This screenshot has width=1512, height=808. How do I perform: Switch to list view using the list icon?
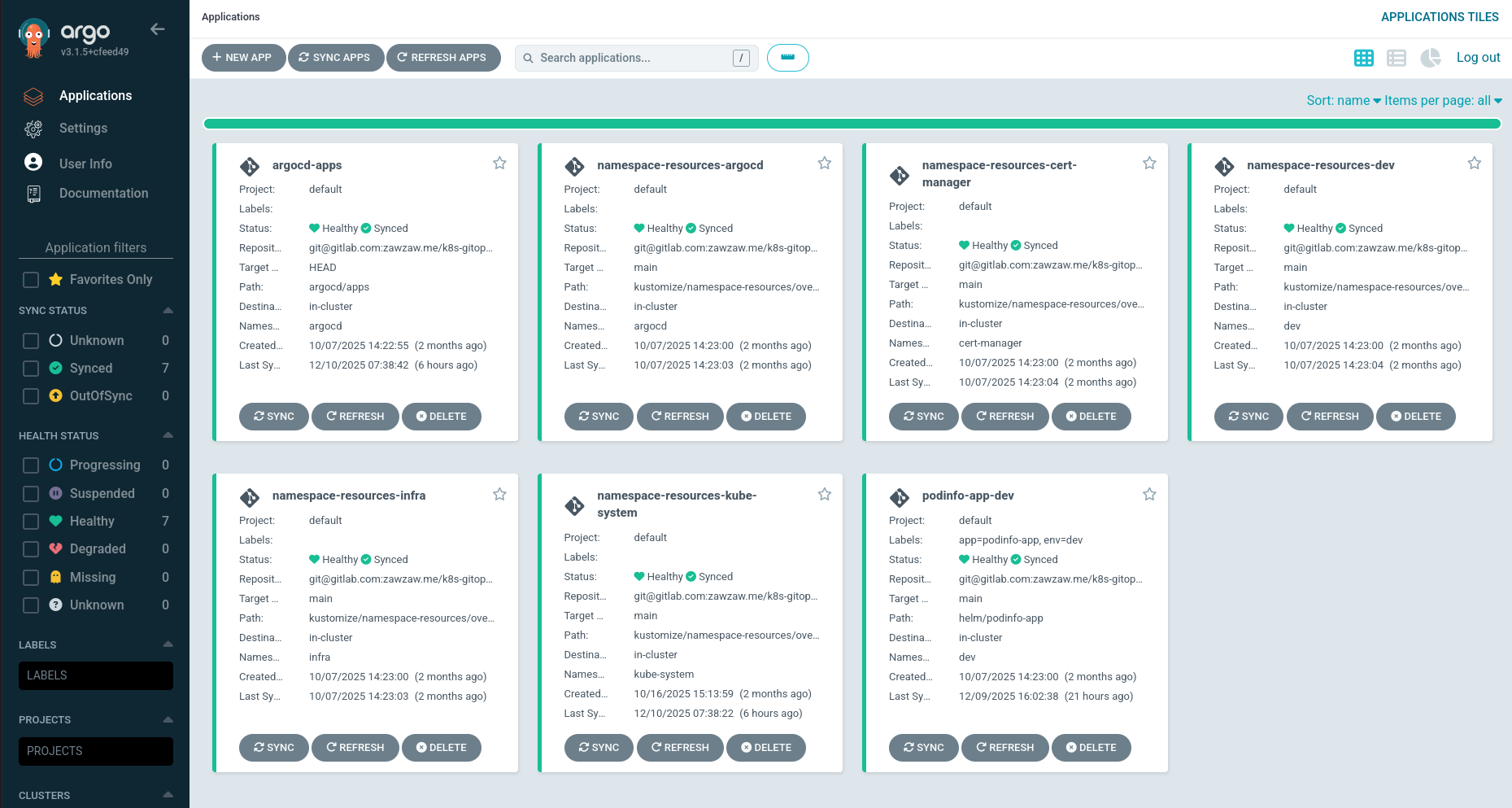(1397, 58)
